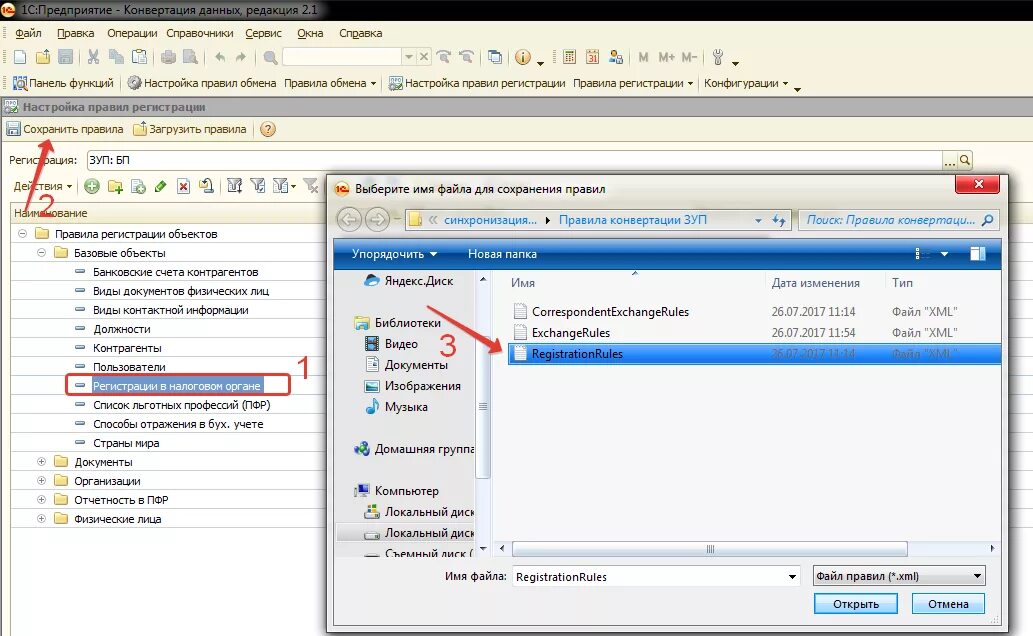Viewport: 1033px width, 636px height.
Task: Open the Directories (Справочники) menu
Action: tap(200, 33)
